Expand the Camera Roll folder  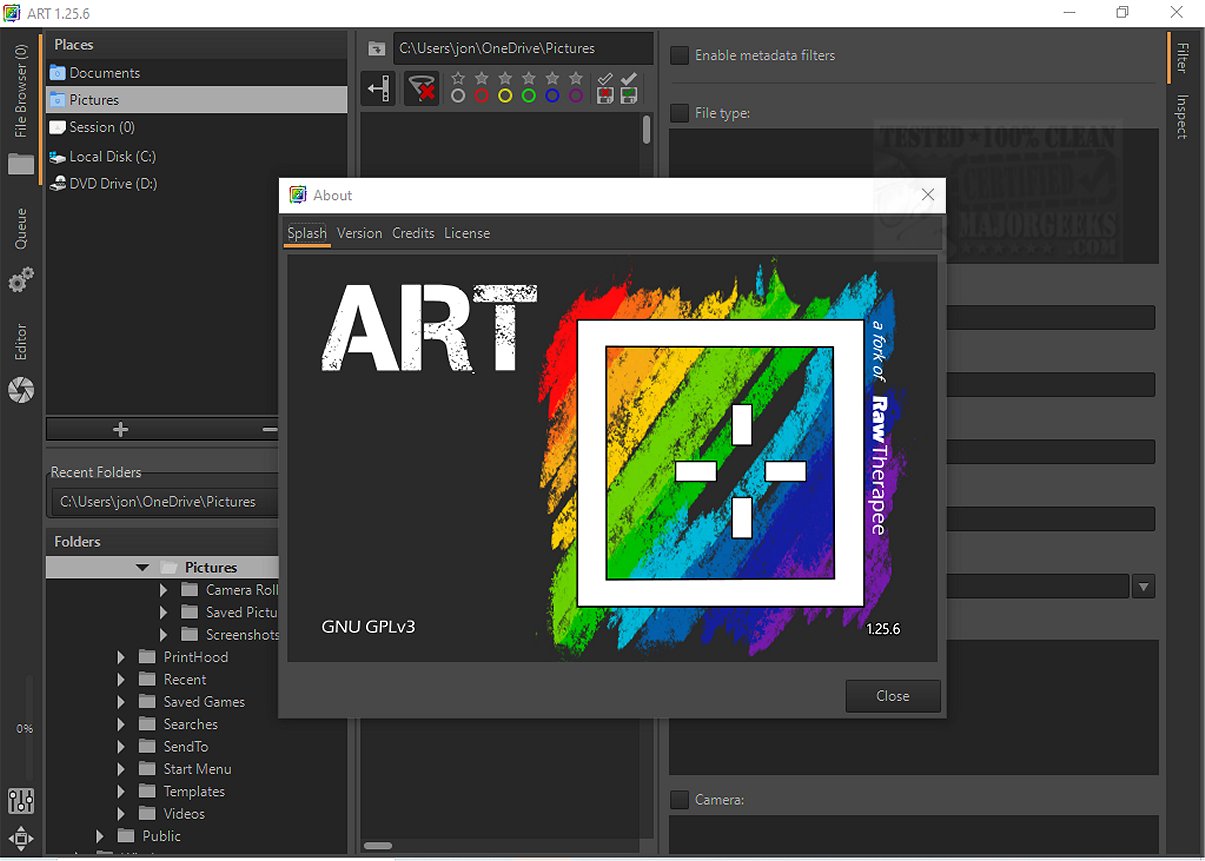164,590
